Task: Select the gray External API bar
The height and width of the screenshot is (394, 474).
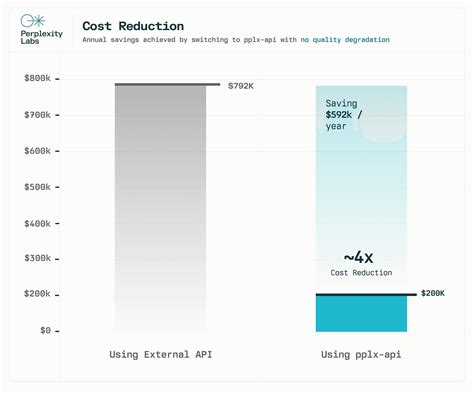Action: 160,207
